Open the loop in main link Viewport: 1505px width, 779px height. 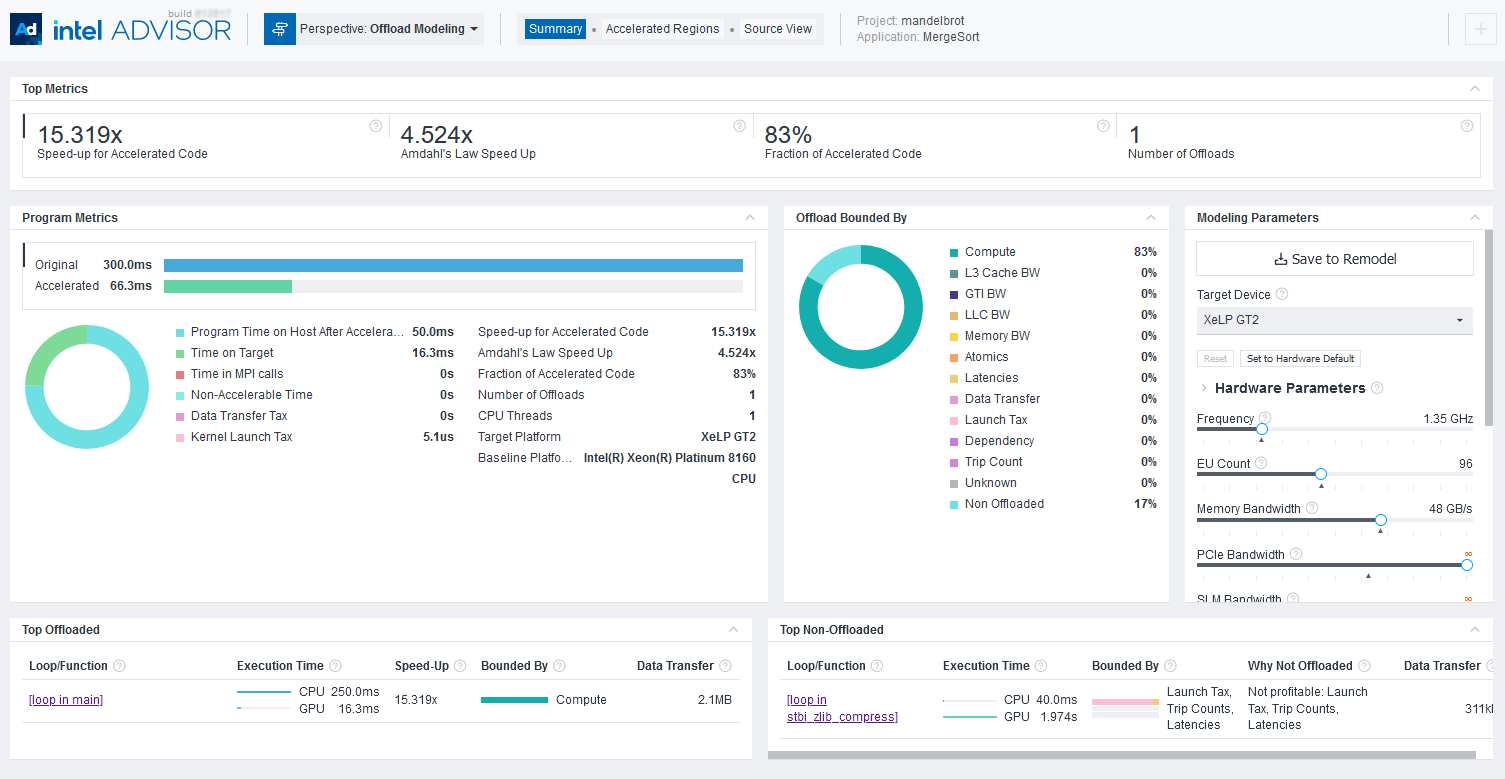(x=66, y=700)
